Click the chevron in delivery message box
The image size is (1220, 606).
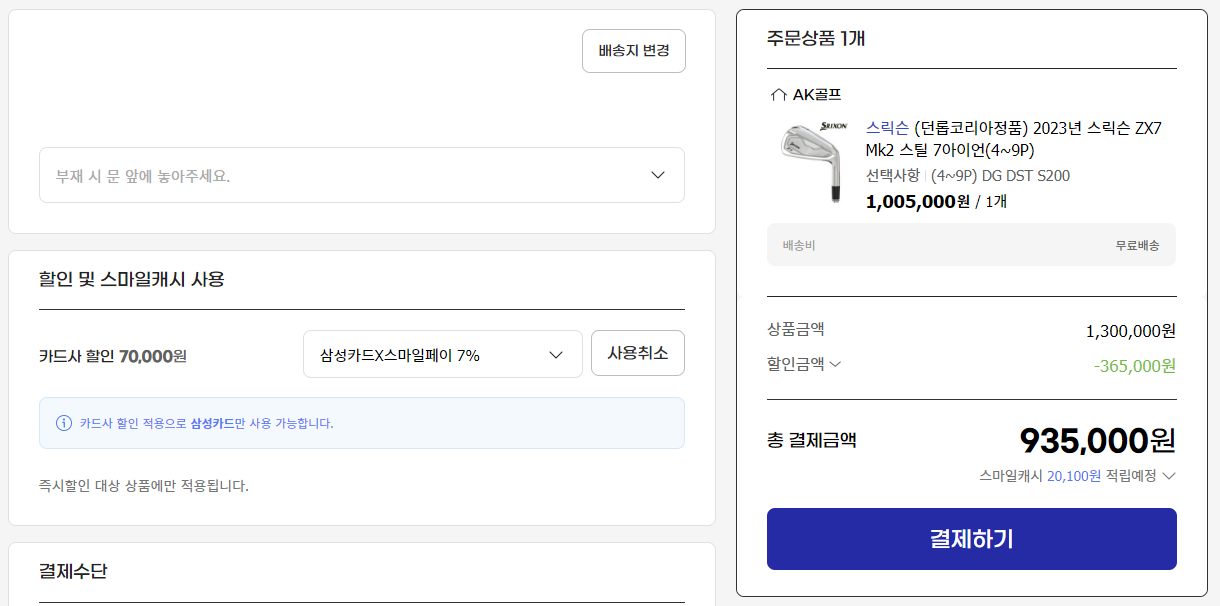point(657,175)
